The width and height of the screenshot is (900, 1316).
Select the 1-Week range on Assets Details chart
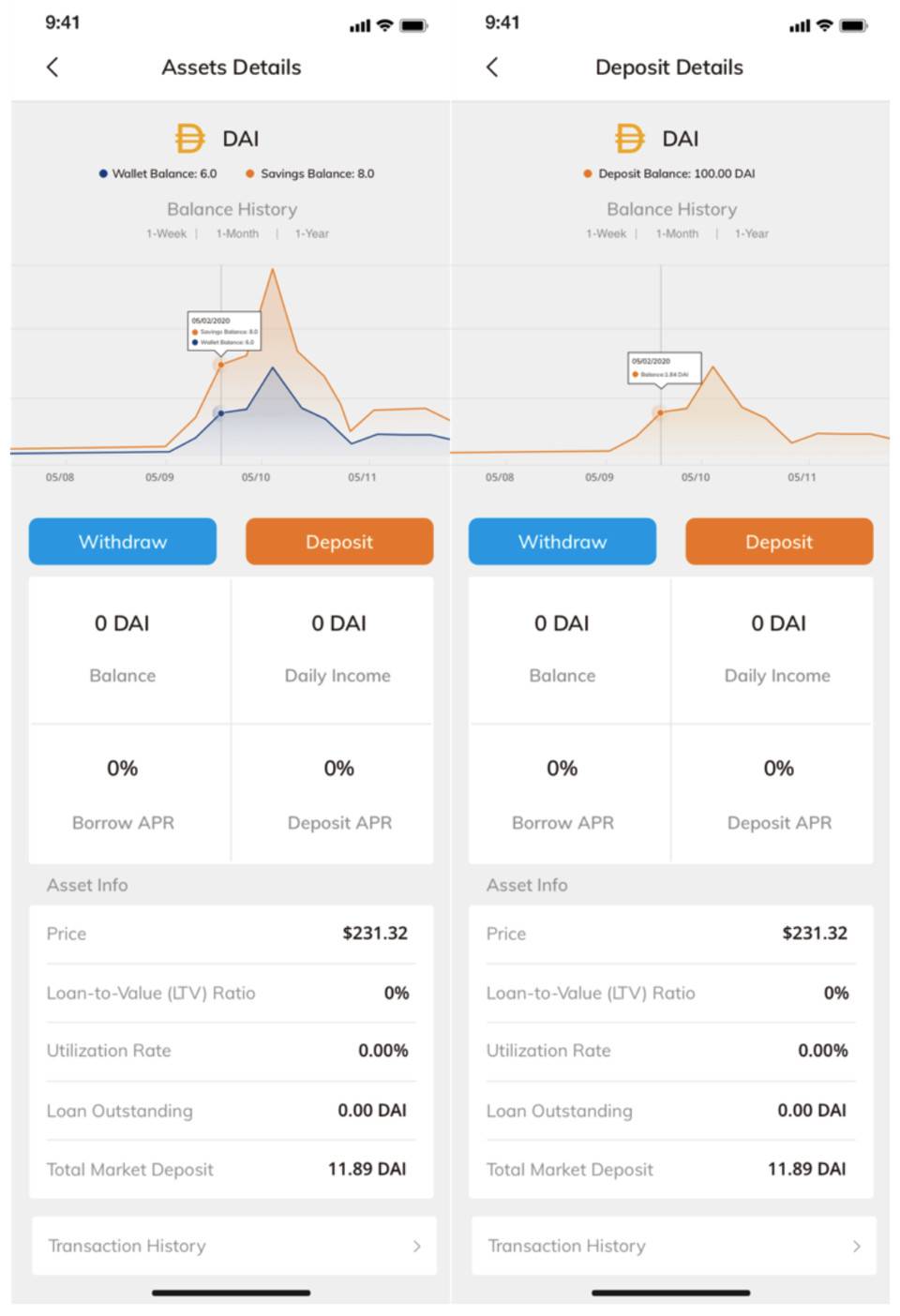coord(167,233)
